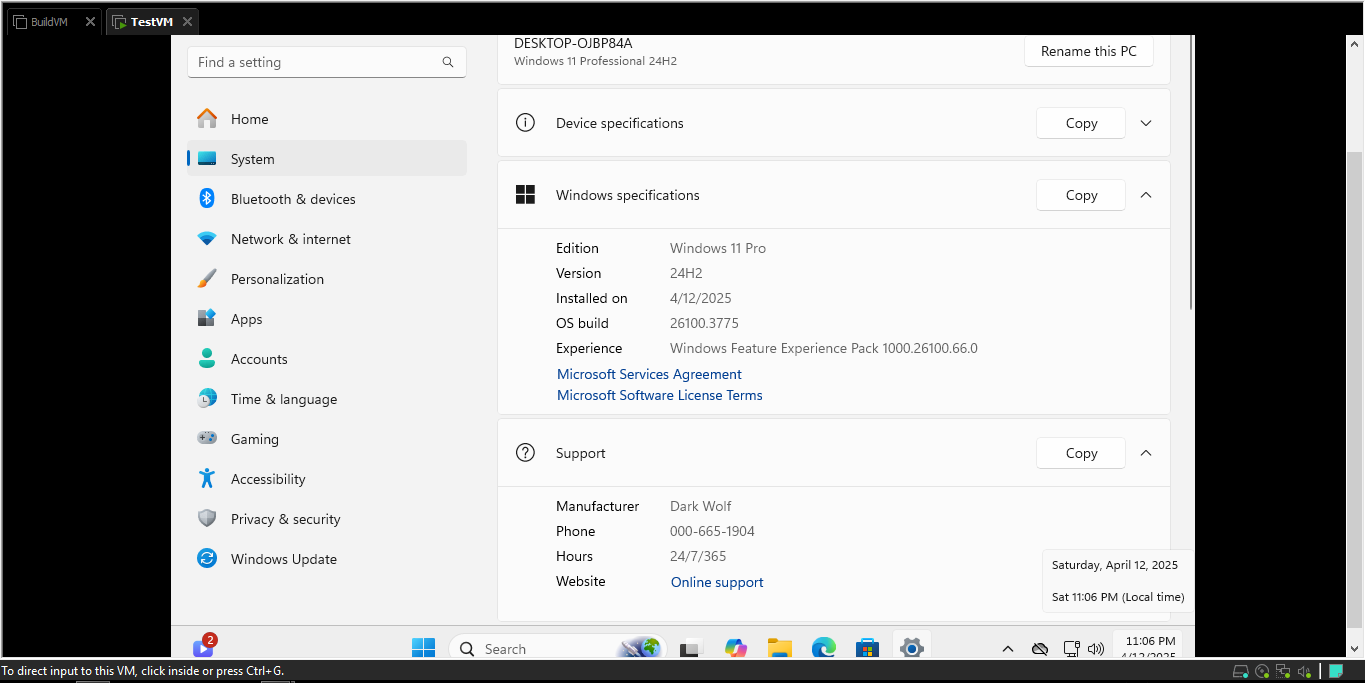This screenshot has width=1365, height=683.
Task: Click the Gaming controller icon
Action: pos(207,439)
